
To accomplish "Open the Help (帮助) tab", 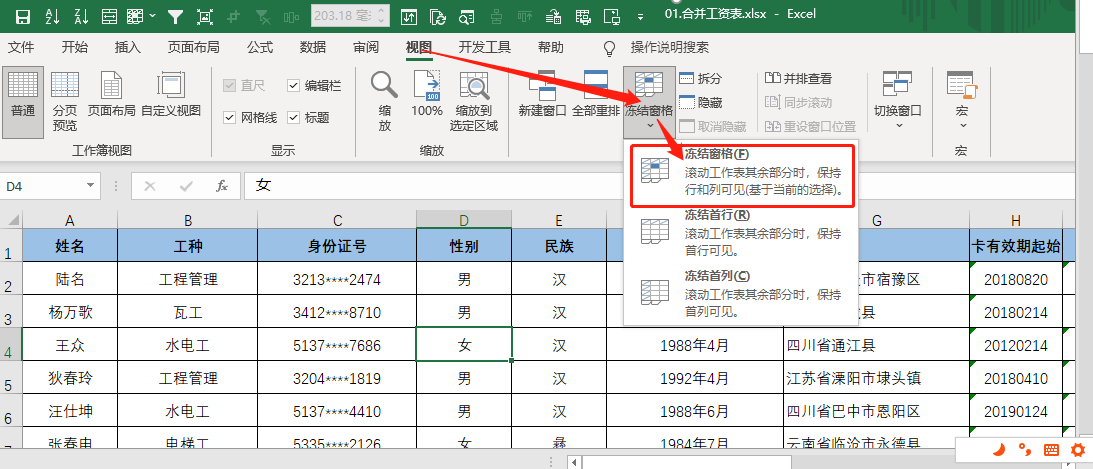I will tap(551, 47).
